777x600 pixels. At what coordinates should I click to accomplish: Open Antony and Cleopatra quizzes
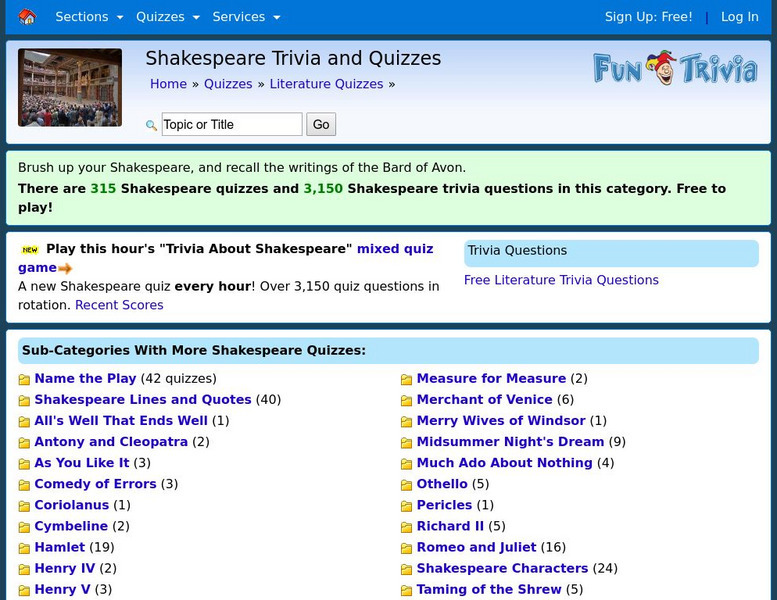tap(111, 441)
